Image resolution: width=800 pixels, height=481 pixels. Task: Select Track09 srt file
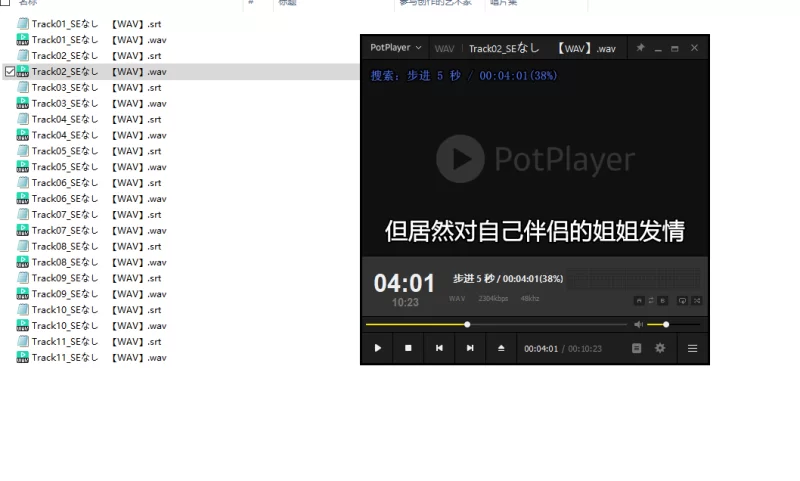pos(96,278)
